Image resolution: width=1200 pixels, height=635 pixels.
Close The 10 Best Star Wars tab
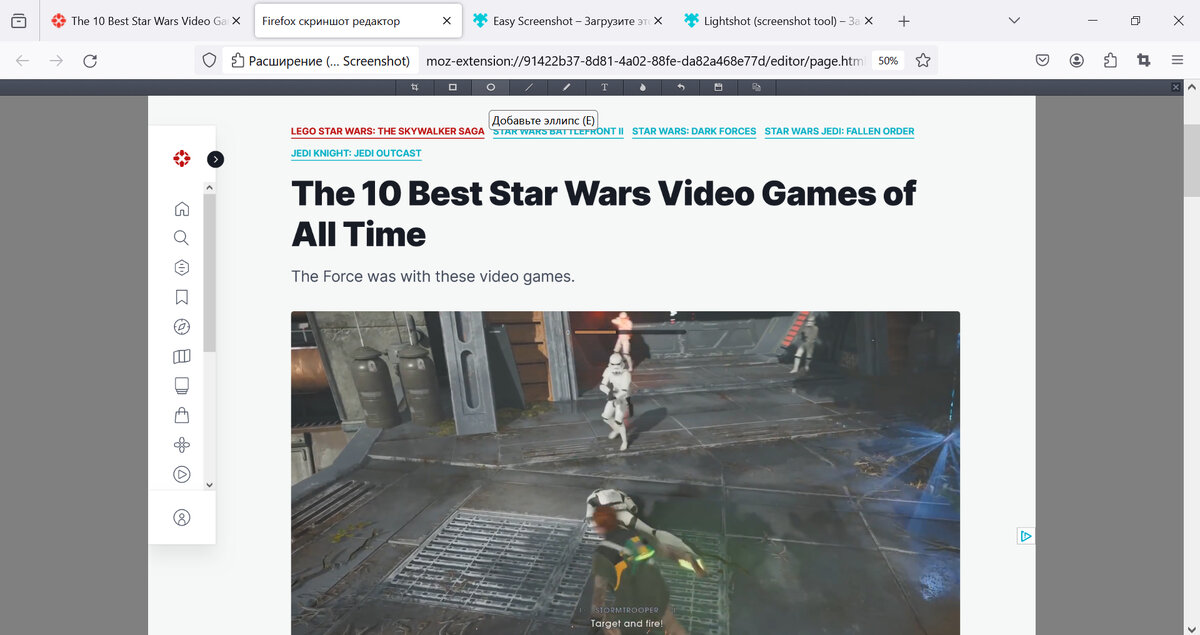coord(235,21)
